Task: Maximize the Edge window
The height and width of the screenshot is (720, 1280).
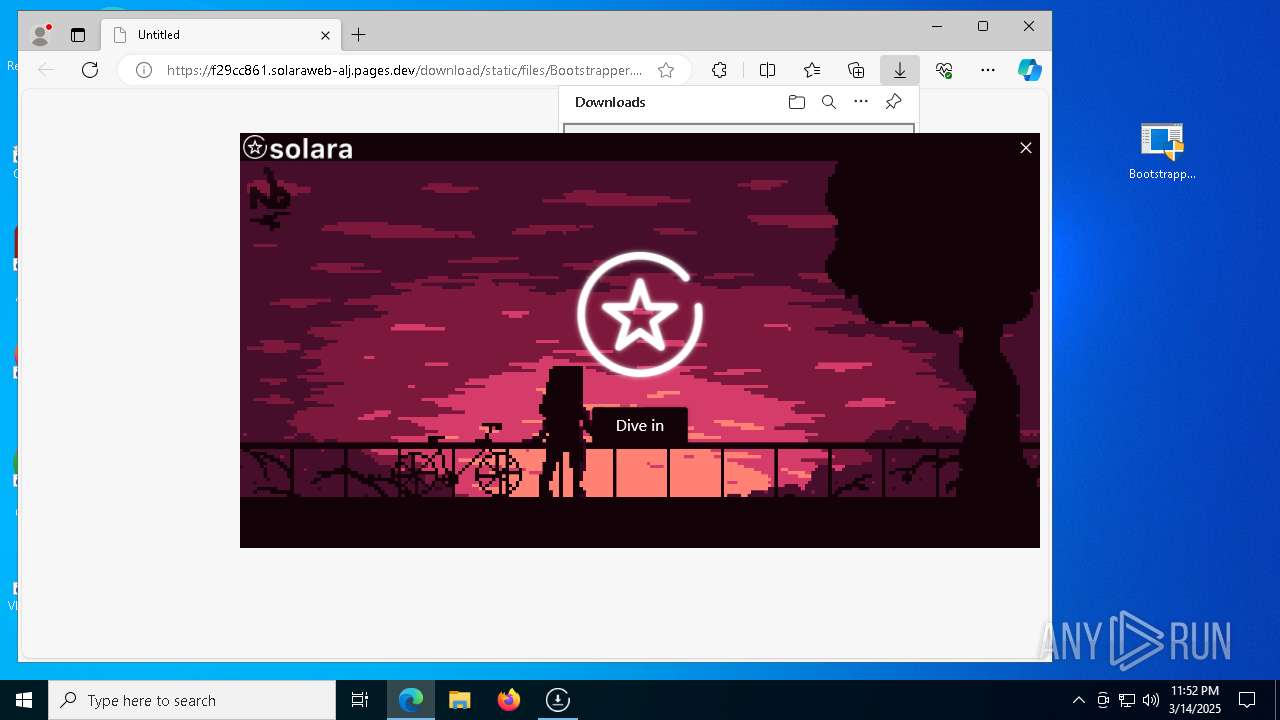Action: 983,26
